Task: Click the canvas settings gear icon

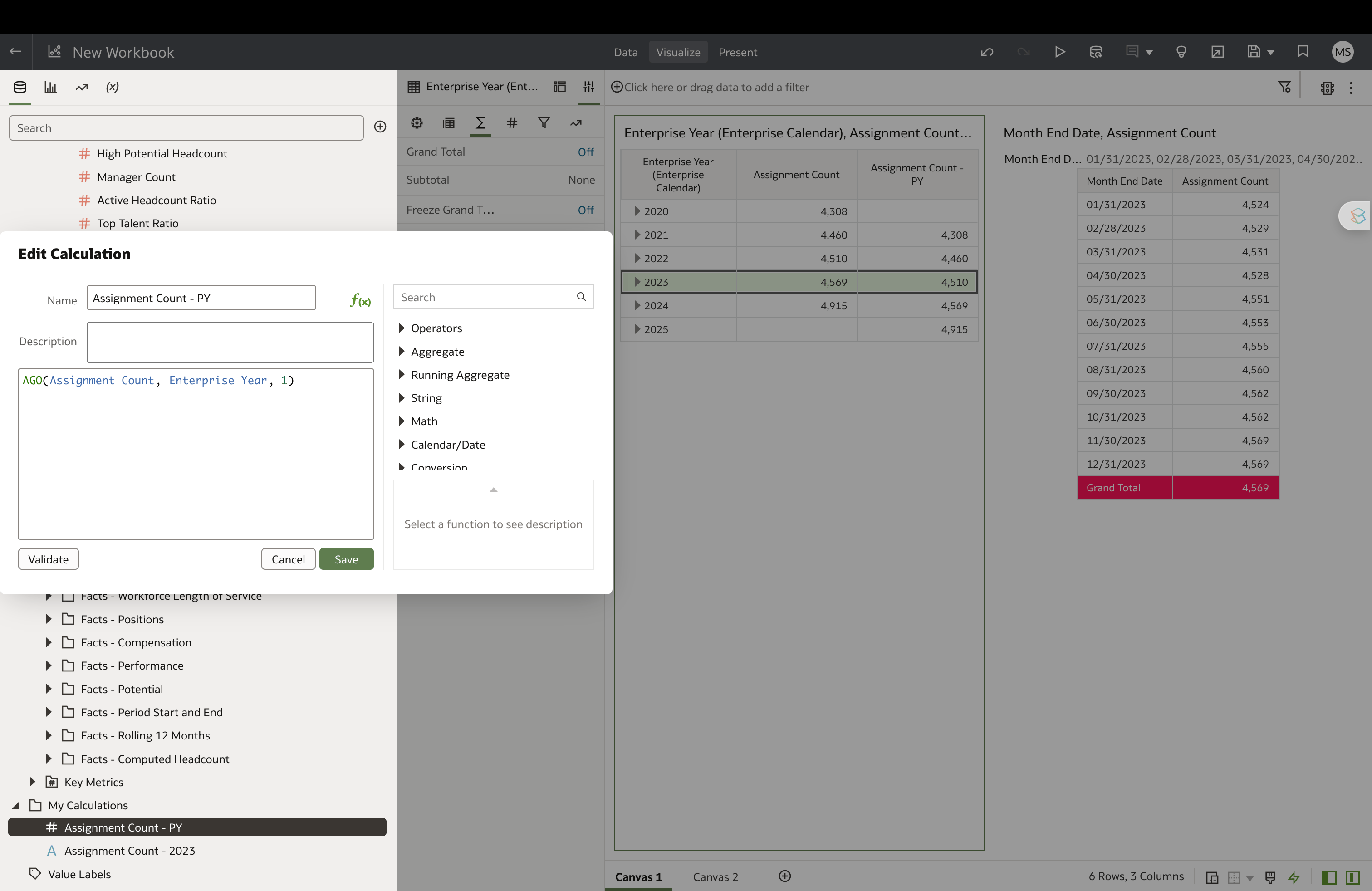Action: click(1327, 88)
